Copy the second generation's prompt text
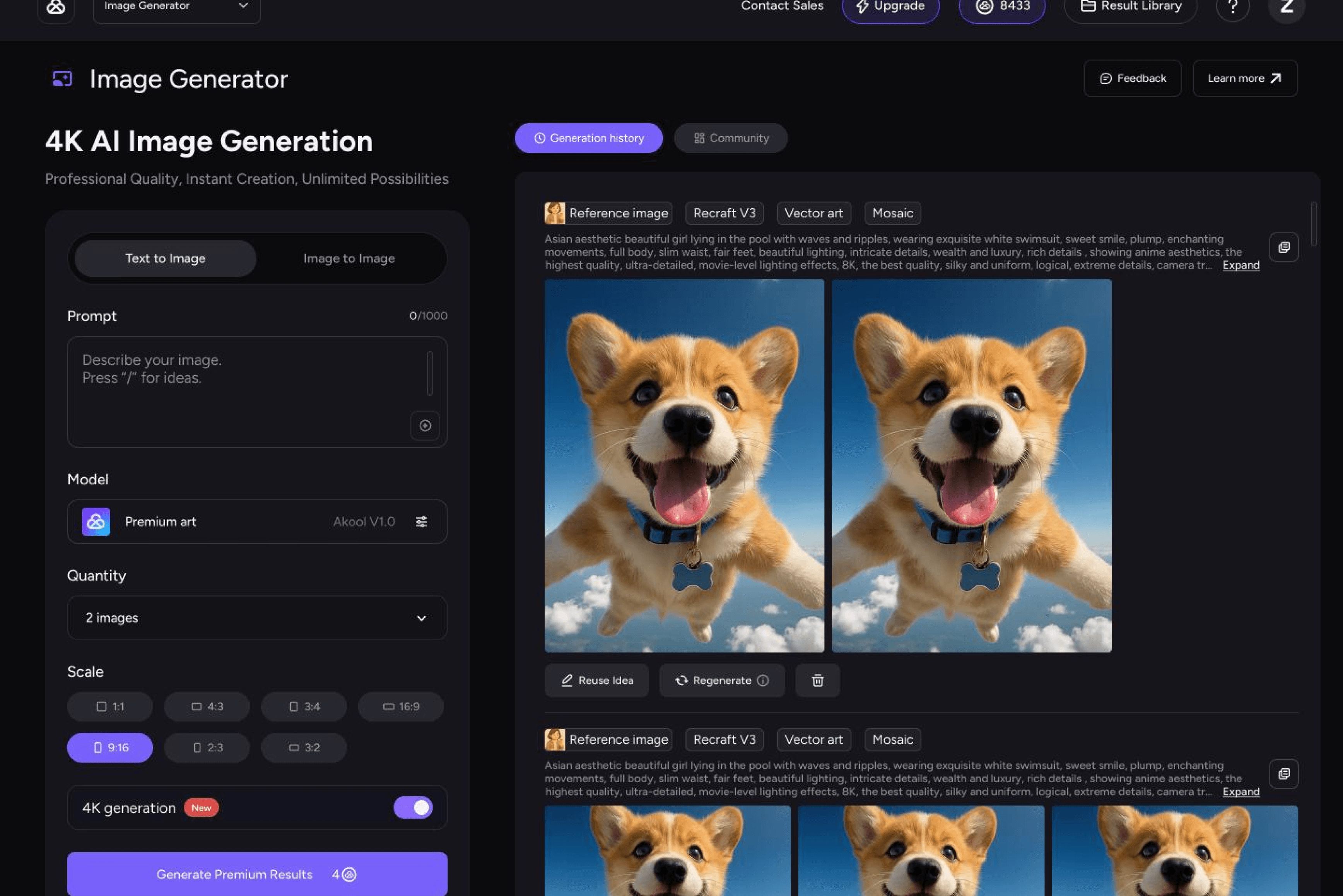 click(1283, 774)
